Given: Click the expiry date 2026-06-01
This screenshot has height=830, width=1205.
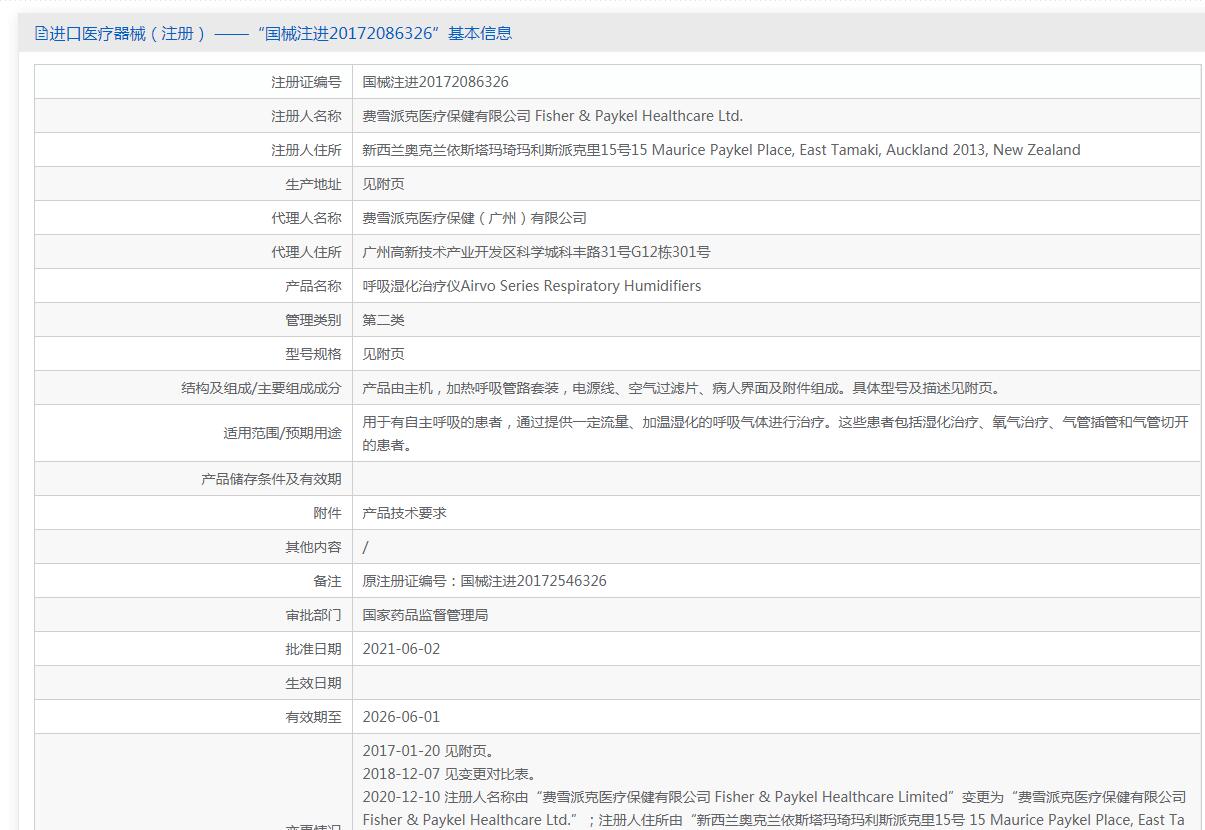Looking at the screenshot, I should point(401,717).
